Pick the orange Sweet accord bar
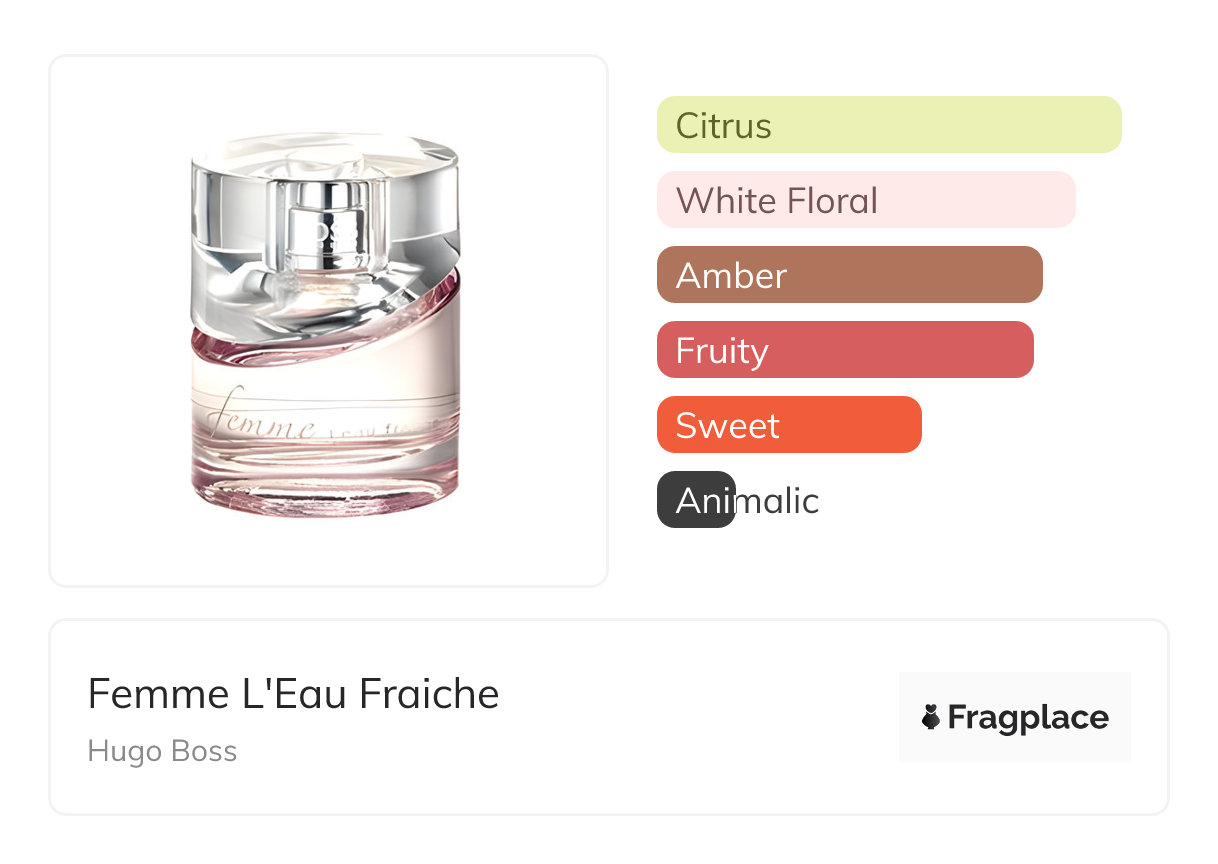This screenshot has height=864, width=1218. (x=788, y=425)
